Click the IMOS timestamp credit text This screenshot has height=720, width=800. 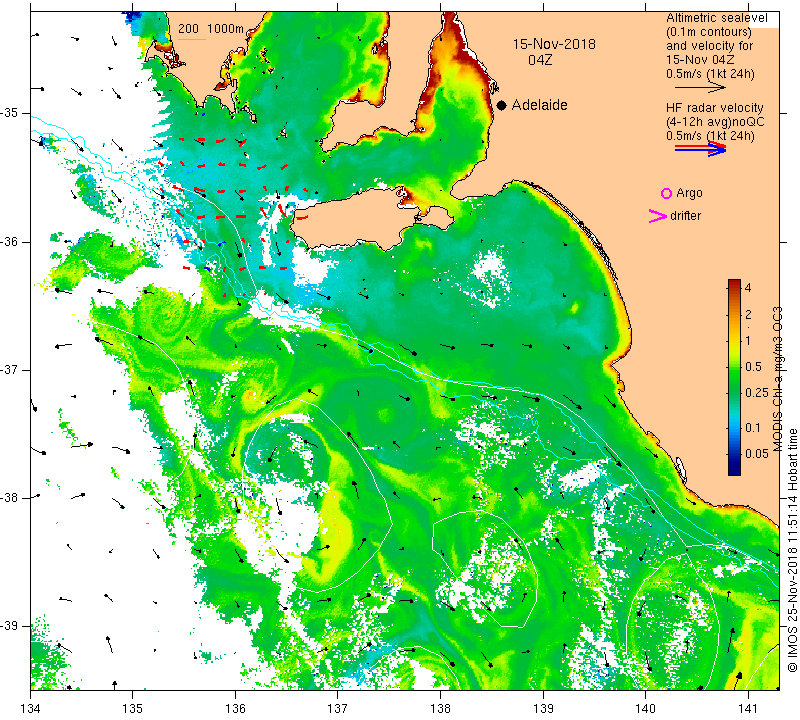coord(792,550)
